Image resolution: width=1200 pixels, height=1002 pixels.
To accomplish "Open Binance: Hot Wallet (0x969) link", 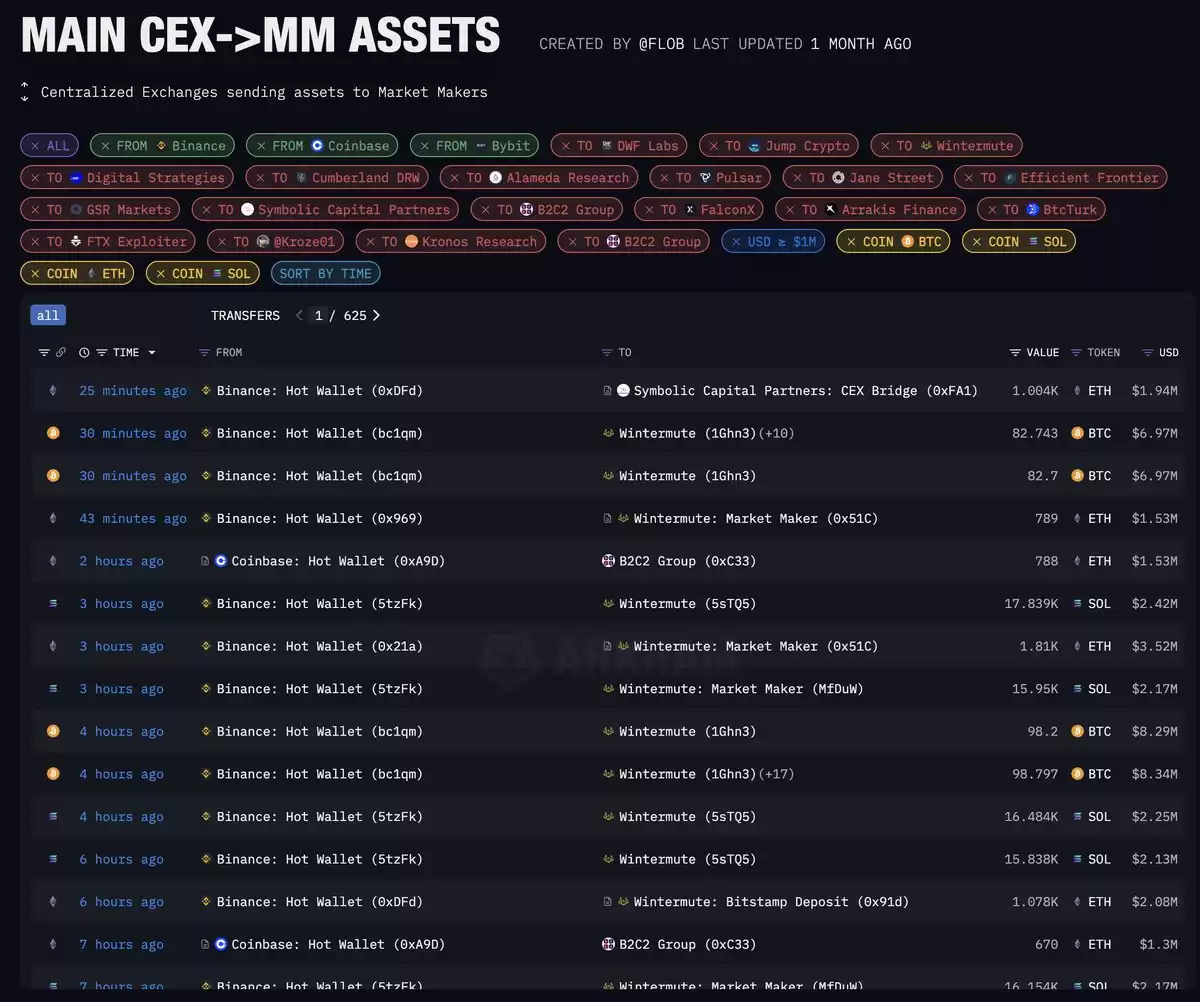I will tap(320, 518).
